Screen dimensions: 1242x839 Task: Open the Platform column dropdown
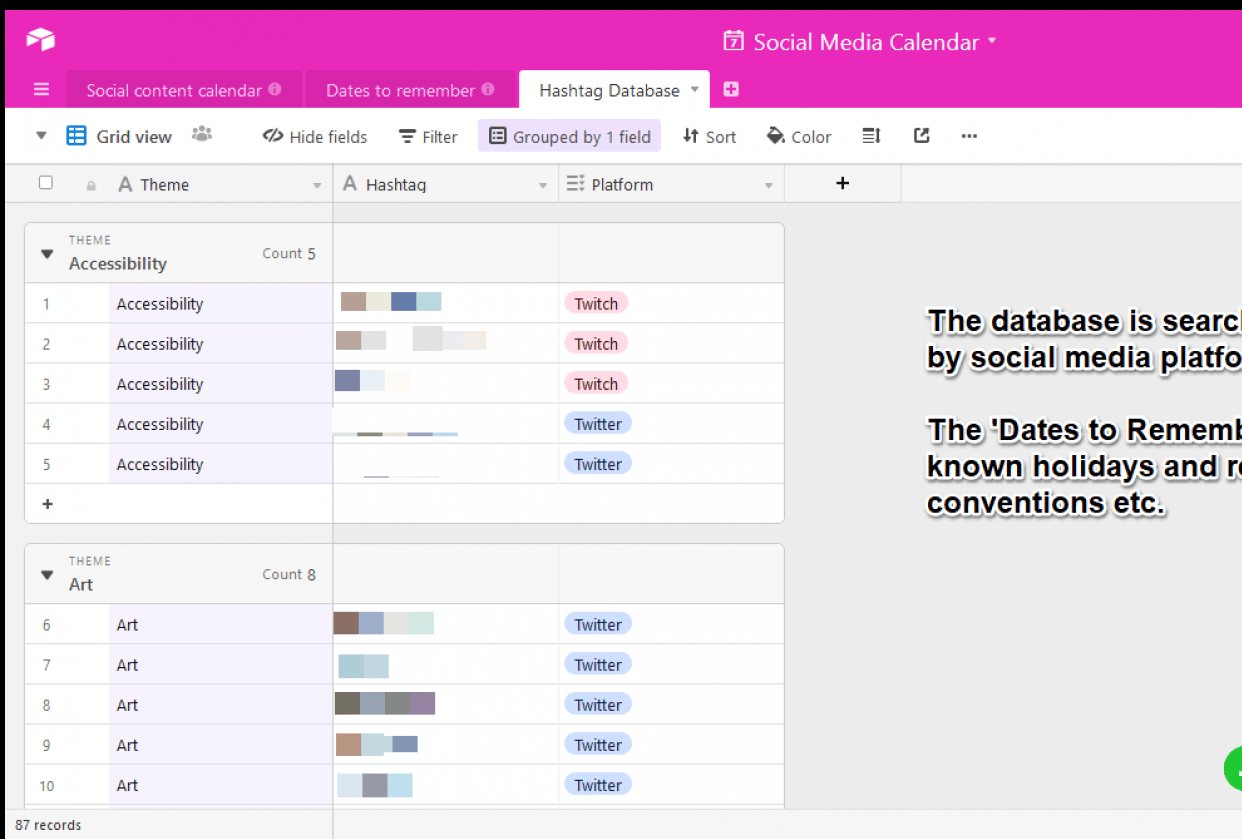(x=768, y=185)
